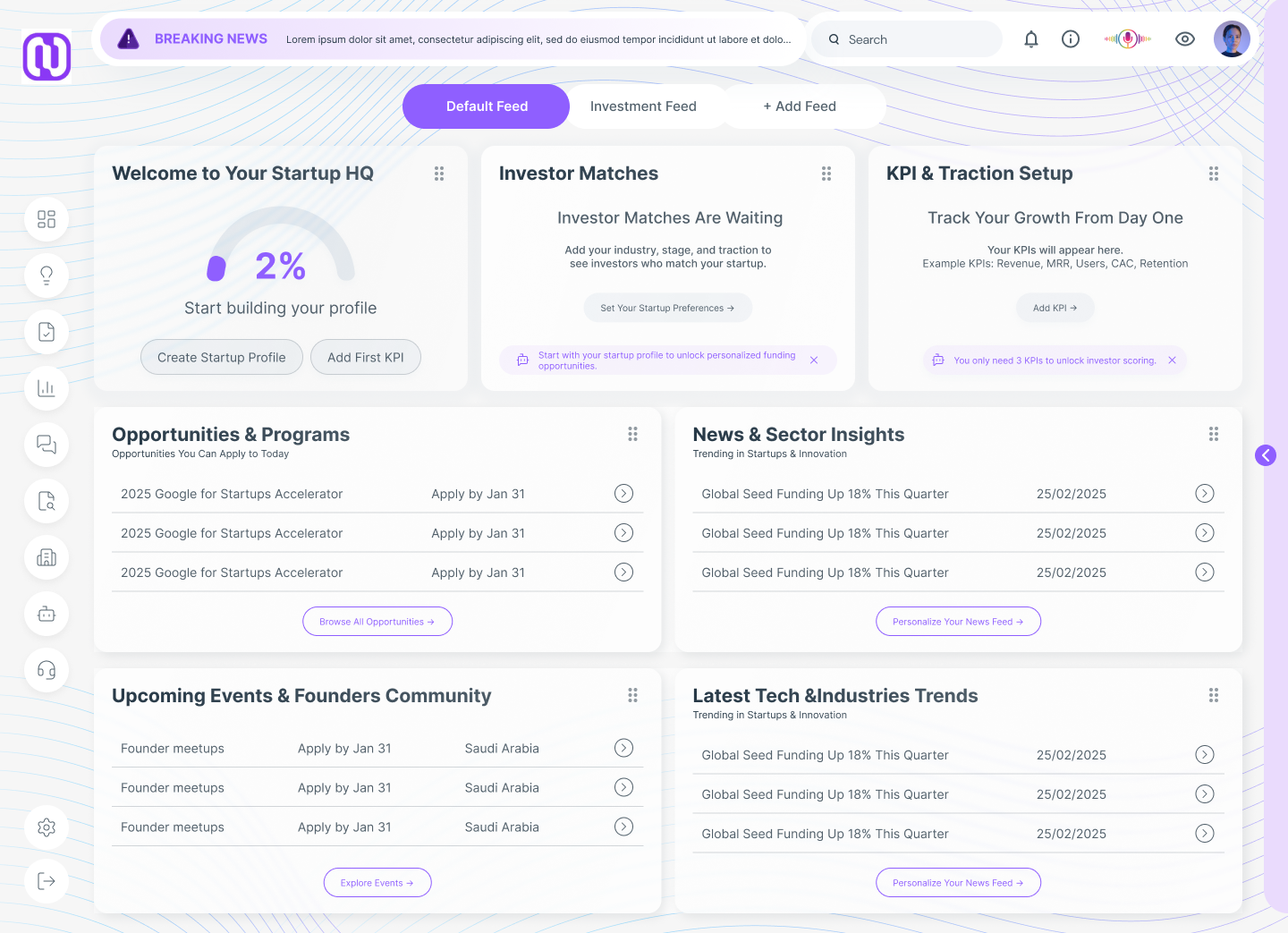
Task: Toggle the eye visibility icon in header
Action: coord(1185,39)
